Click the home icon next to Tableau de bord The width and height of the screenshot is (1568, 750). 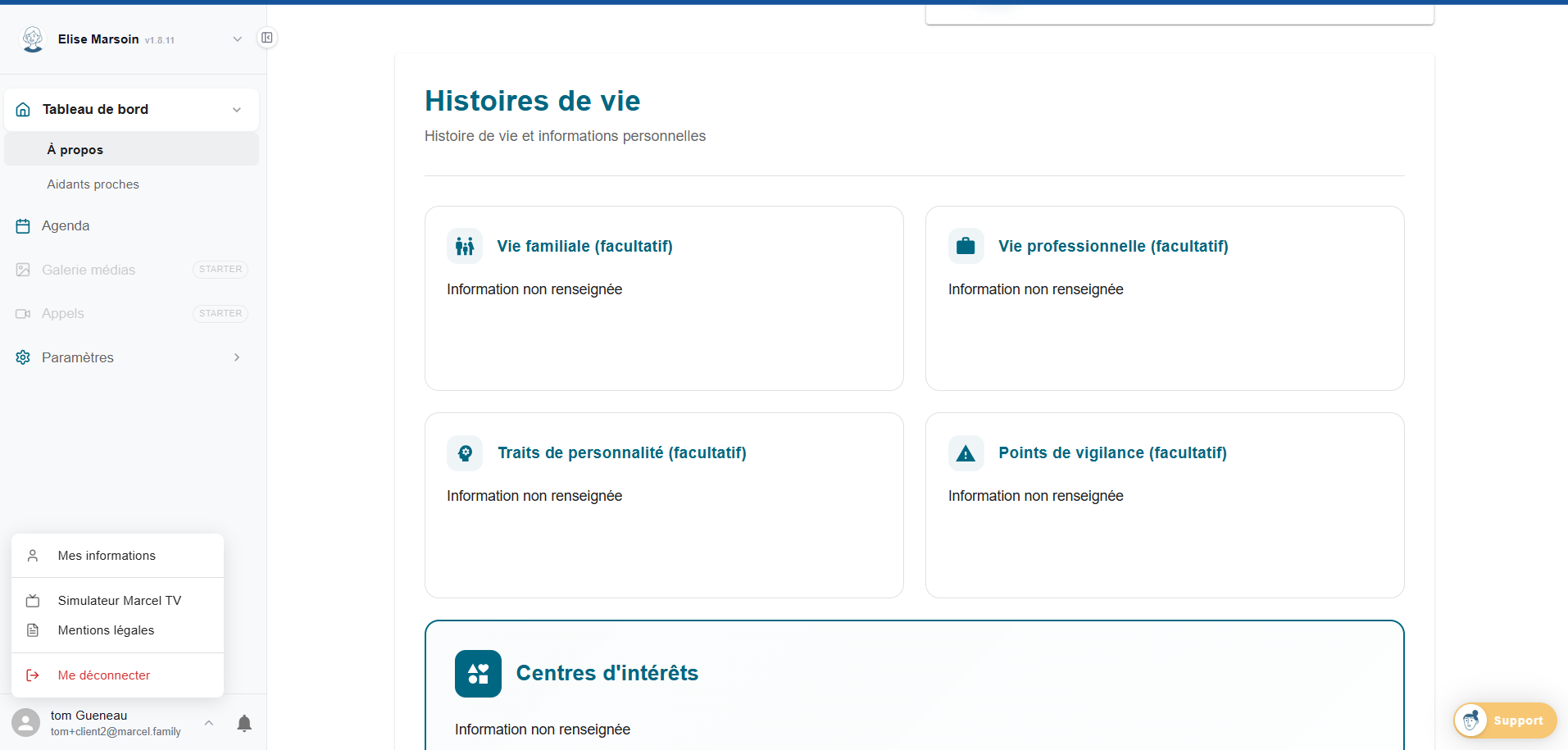[x=22, y=108]
